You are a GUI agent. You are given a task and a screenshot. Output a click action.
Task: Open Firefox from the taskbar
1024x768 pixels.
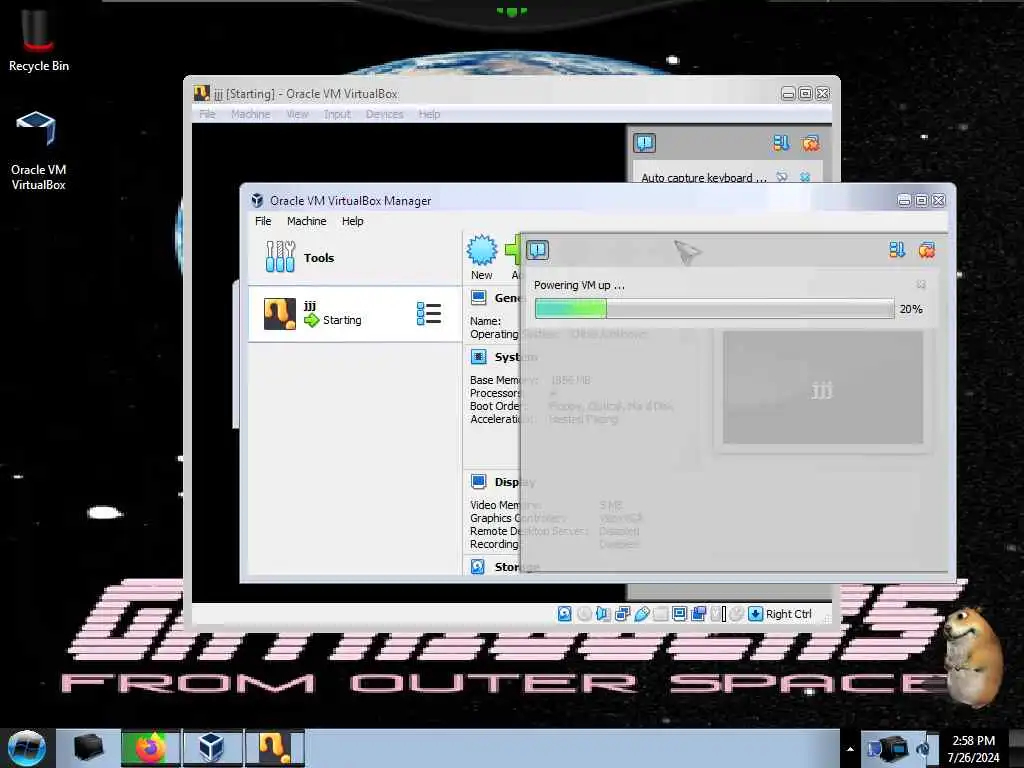[x=150, y=748]
